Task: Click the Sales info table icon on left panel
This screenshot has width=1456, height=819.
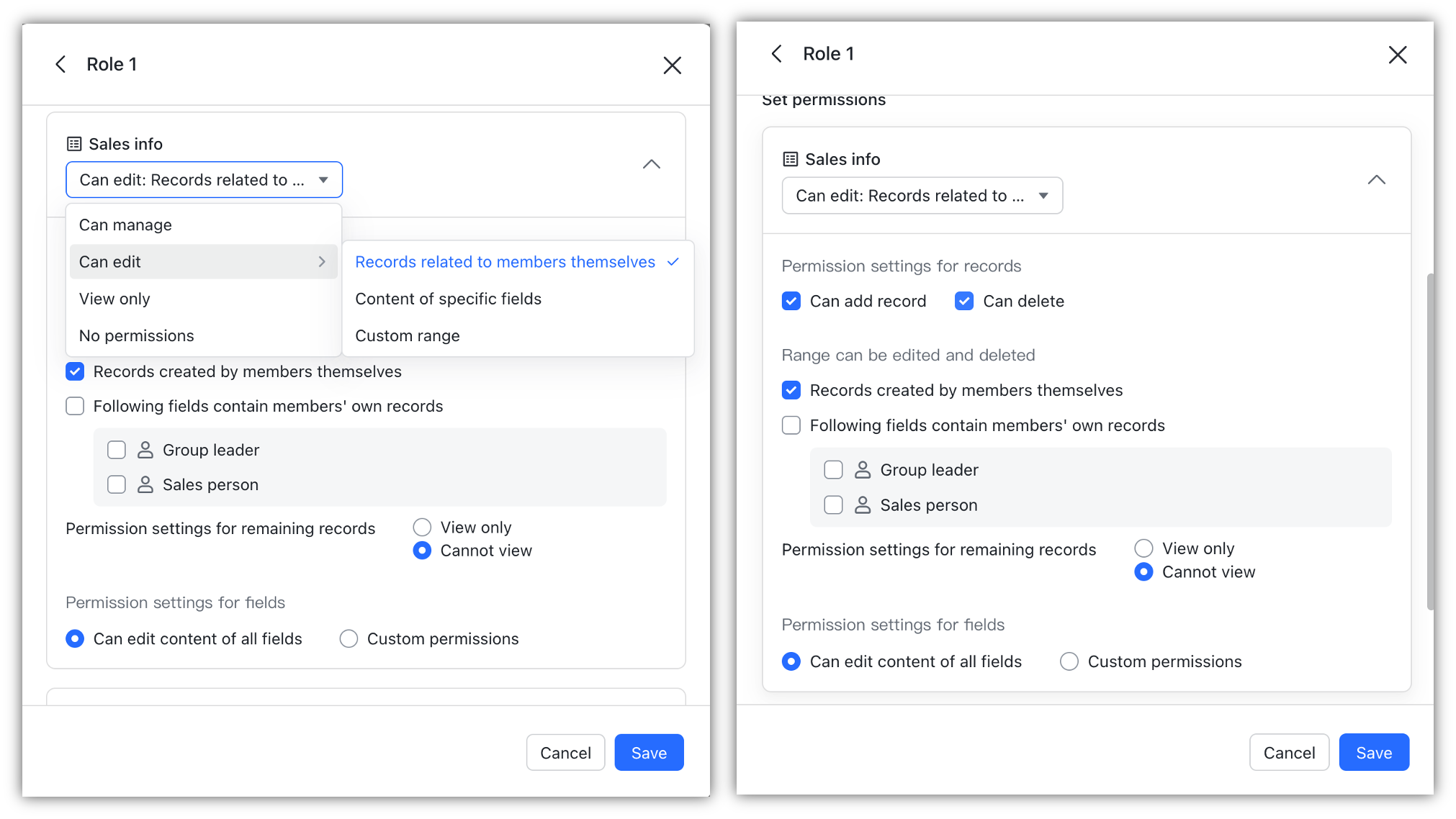Action: pos(74,144)
